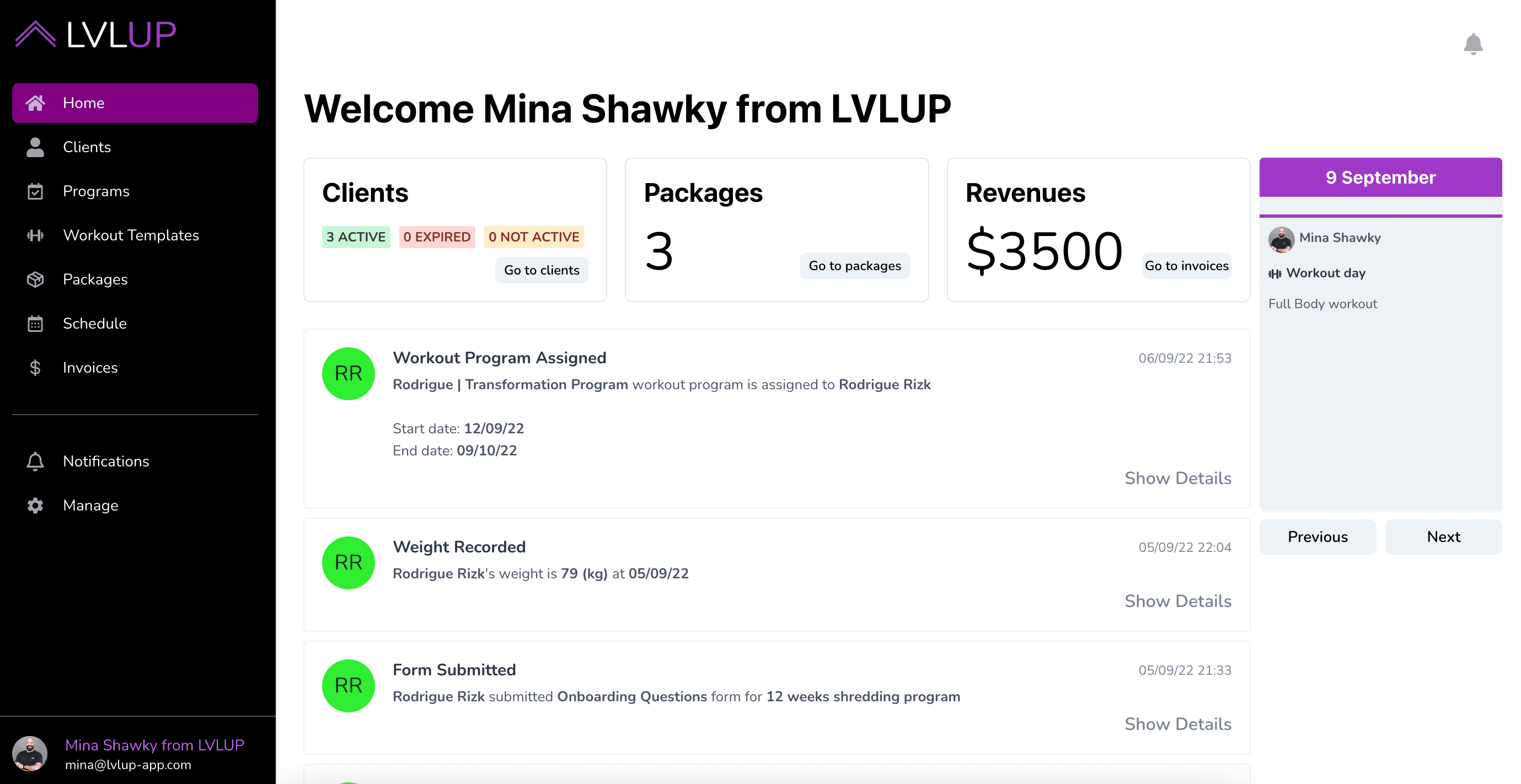The width and height of the screenshot is (1521, 784).
Task: Click the Invoices sidebar icon
Action: pyautogui.click(x=34, y=367)
